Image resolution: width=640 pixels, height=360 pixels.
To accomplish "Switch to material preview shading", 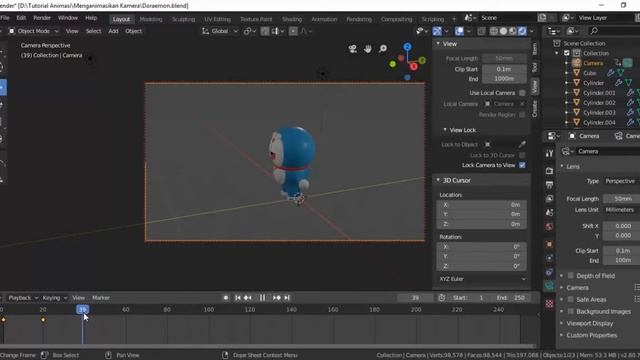I will 513,31.
